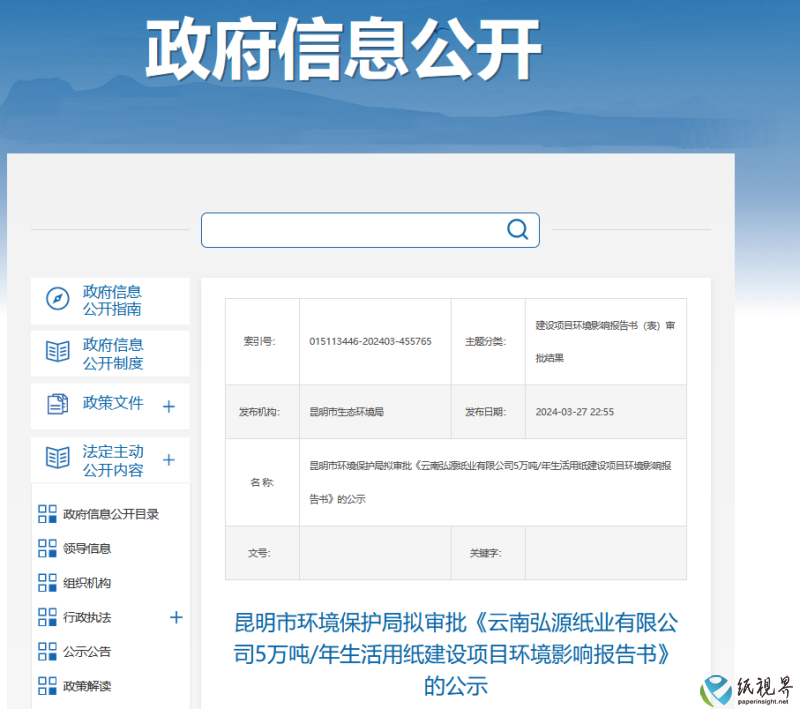Click the document icon beside 政策文件
Screen dimensions: 800x709
[x=58, y=404]
